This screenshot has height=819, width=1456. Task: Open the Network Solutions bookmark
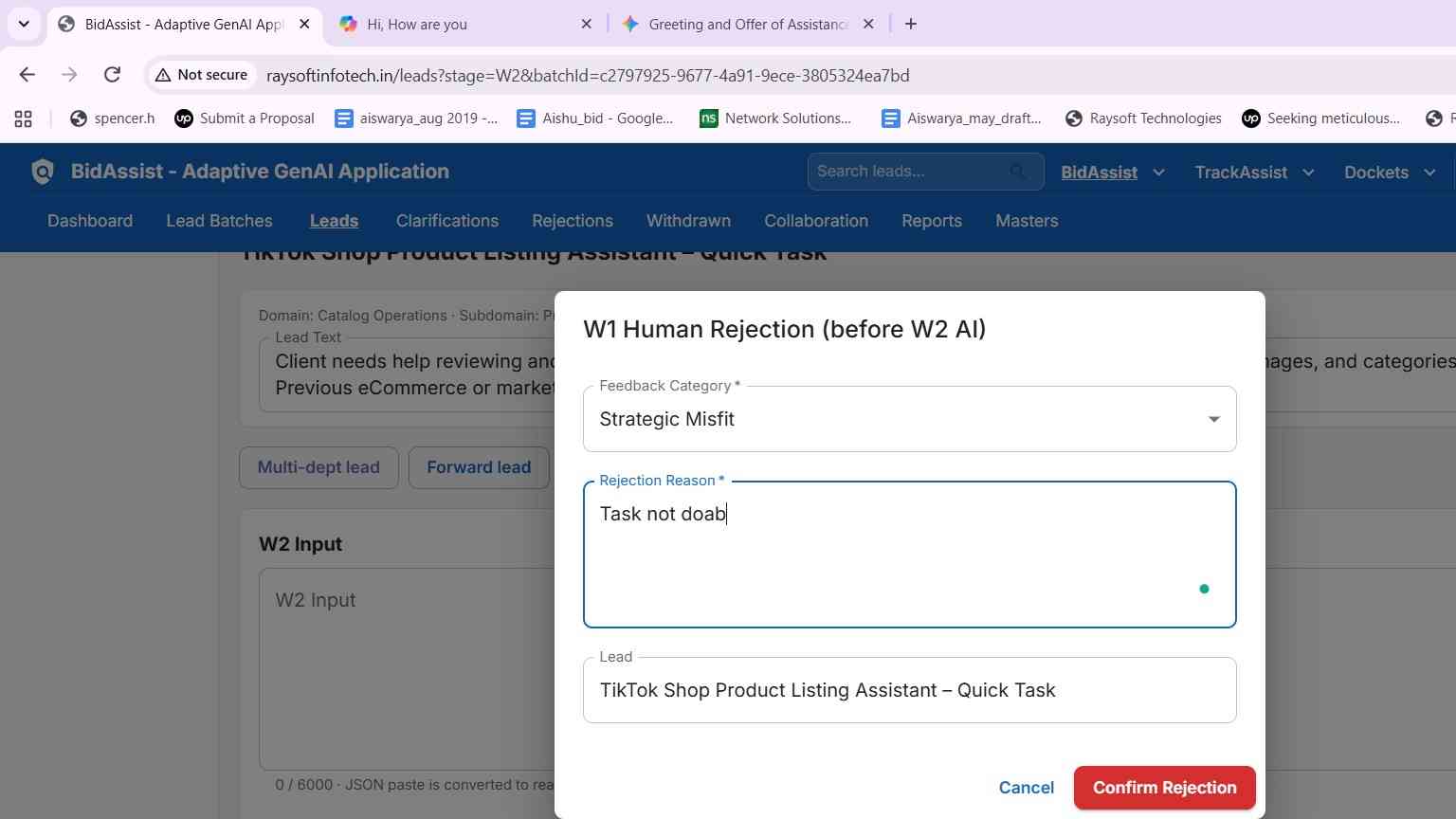pyautogui.click(x=775, y=118)
